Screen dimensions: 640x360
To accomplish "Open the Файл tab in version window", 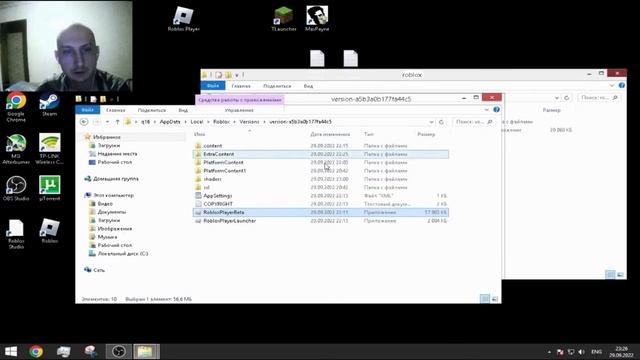I will (x=88, y=110).
